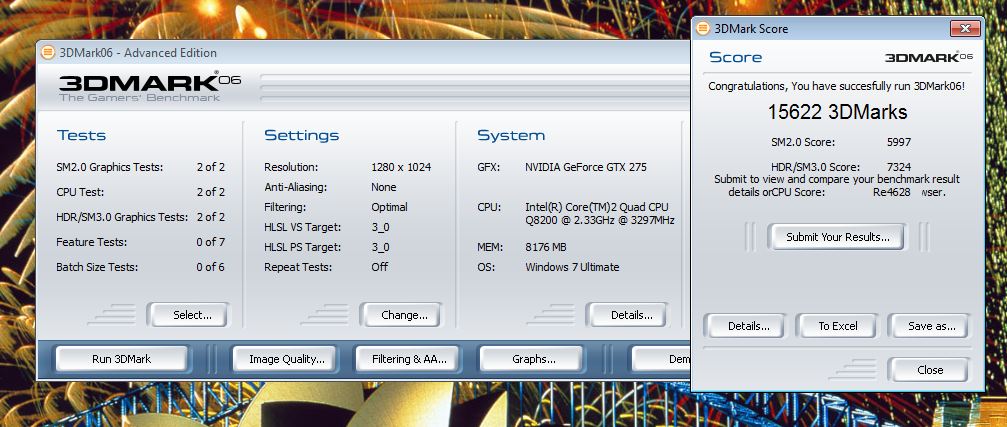Screen dimensions: 1007x427
Task: Click the Congratulations message text
Action: 836,86
